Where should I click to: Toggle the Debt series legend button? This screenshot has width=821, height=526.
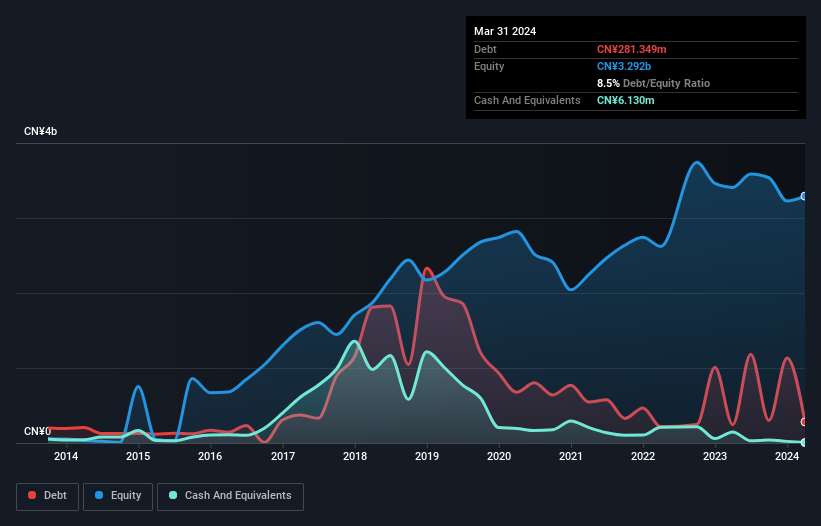click(x=48, y=496)
